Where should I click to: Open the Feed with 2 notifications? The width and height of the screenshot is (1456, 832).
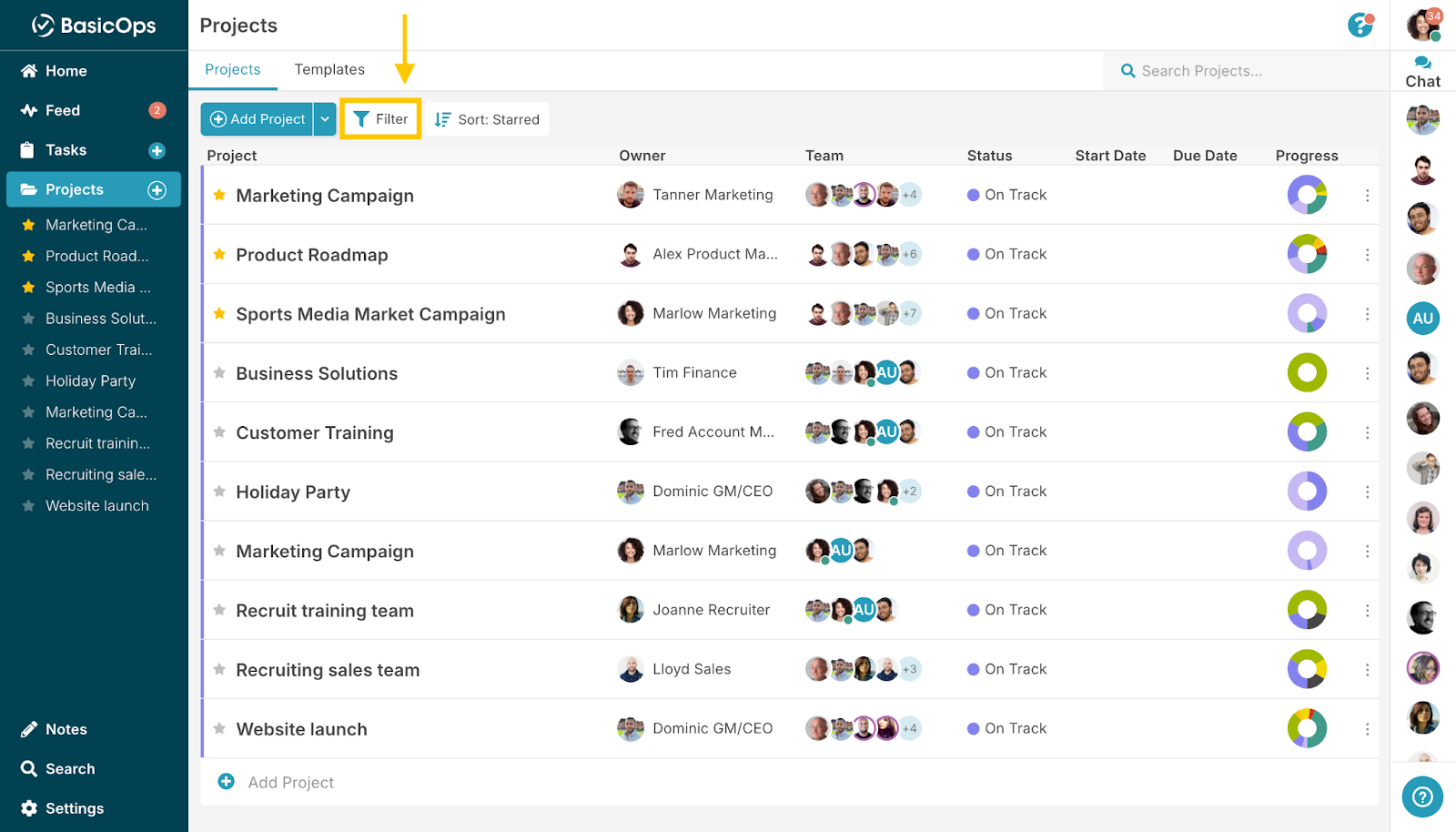click(x=61, y=110)
